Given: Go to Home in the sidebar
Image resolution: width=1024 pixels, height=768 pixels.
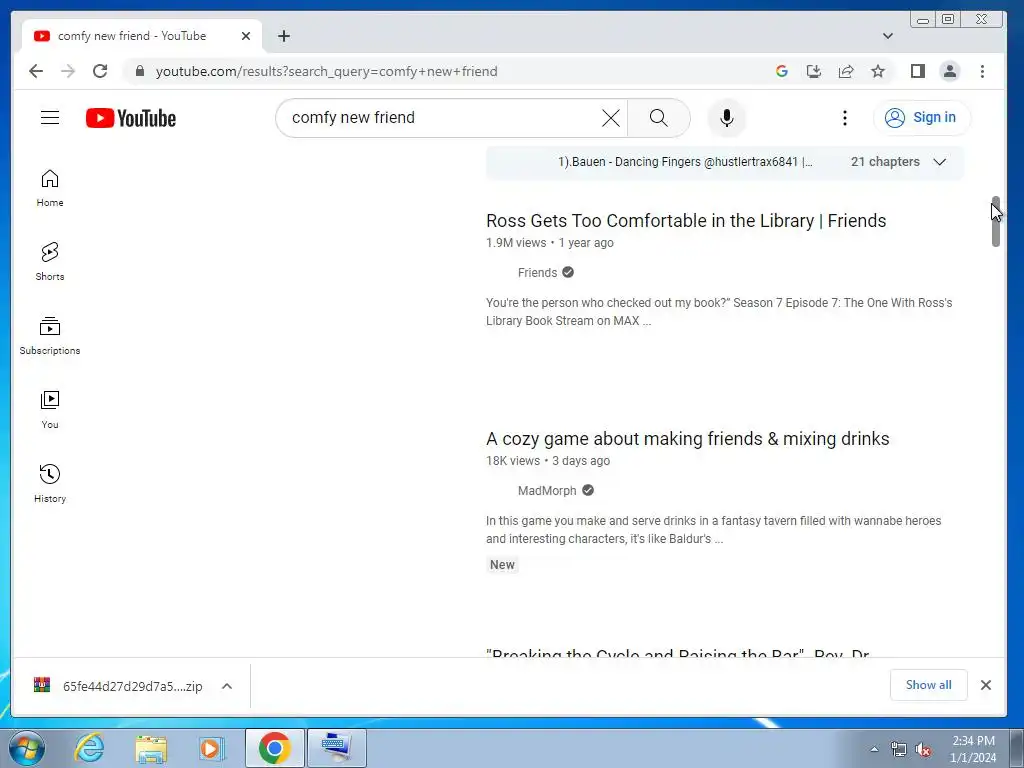Looking at the screenshot, I should click(x=50, y=188).
